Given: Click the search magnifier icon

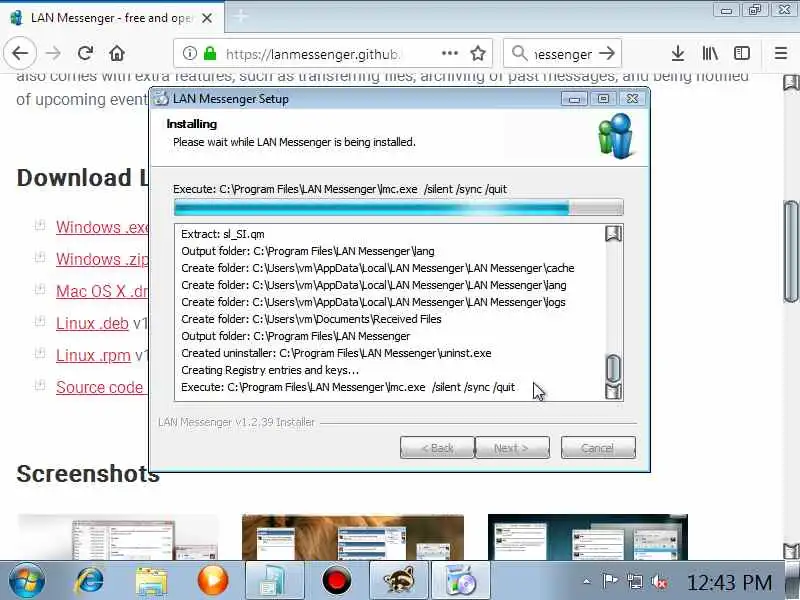Looking at the screenshot, I should (519, 53).
